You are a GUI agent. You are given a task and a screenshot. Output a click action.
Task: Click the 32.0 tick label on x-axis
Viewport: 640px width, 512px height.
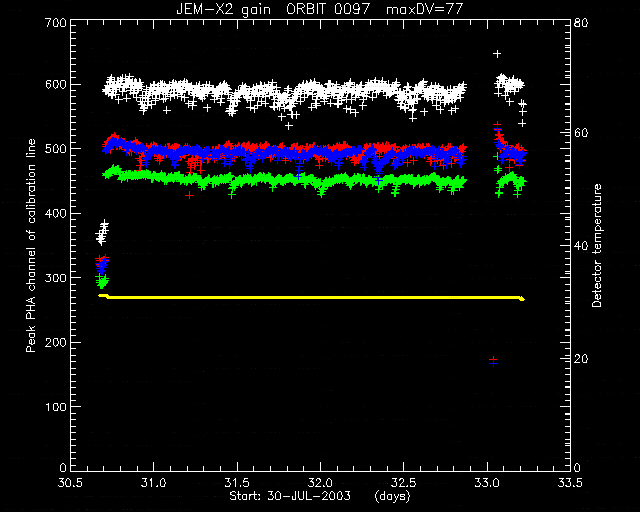321,483
